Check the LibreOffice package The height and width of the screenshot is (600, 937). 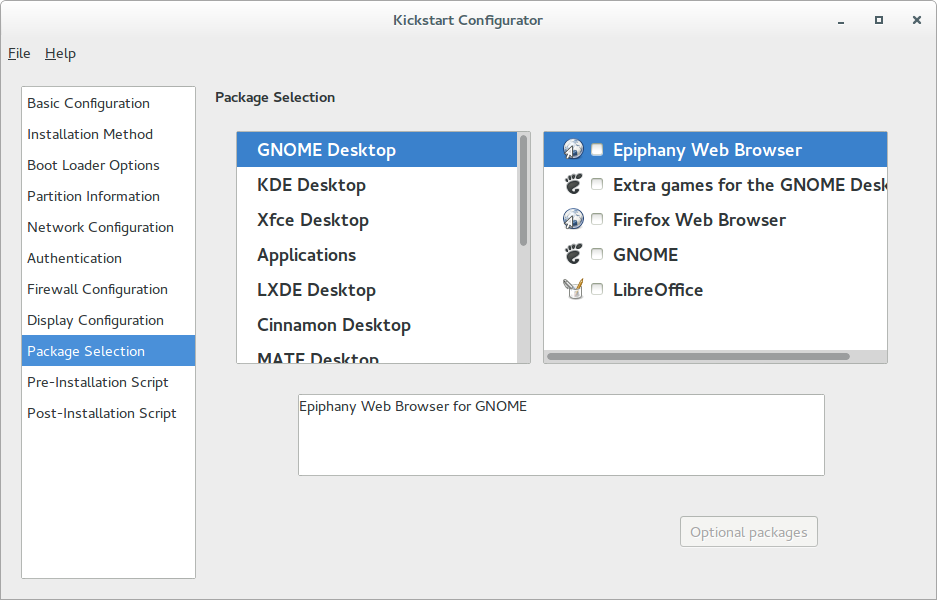596,289
